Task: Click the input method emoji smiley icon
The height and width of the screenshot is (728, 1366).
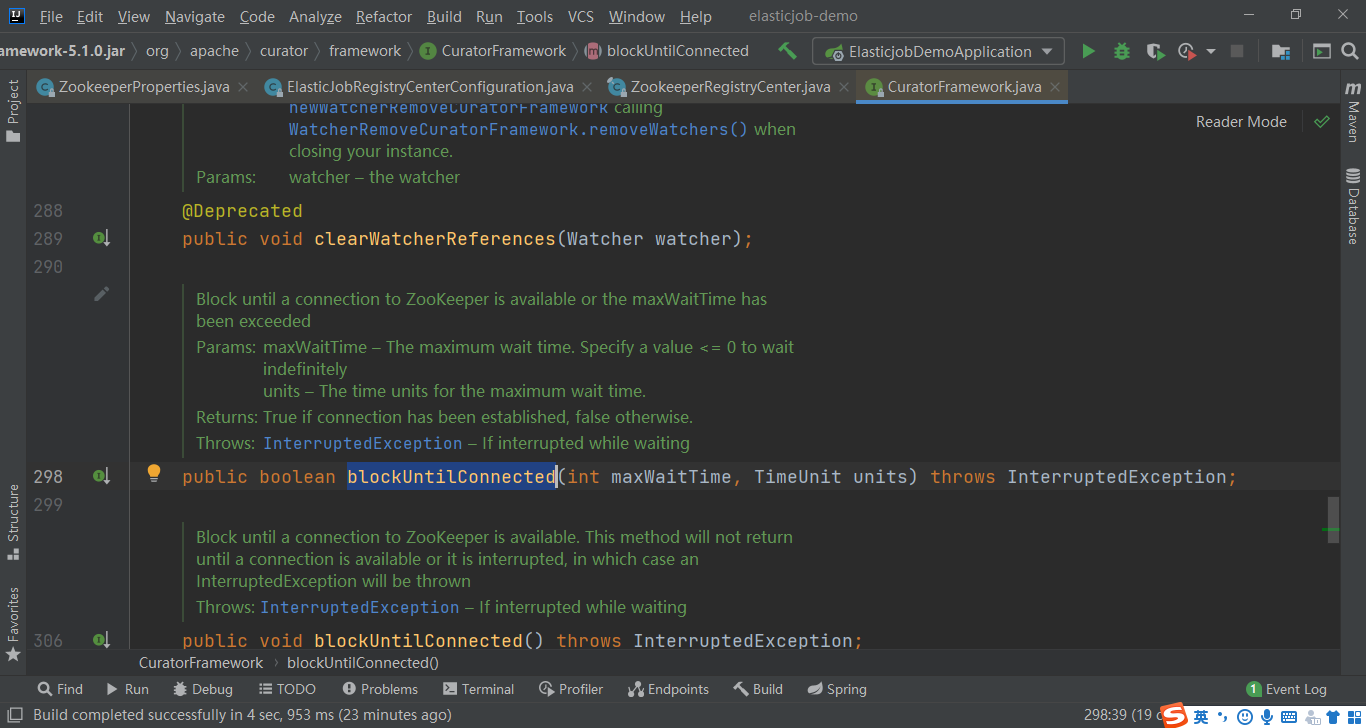Action: point(1245,716)
